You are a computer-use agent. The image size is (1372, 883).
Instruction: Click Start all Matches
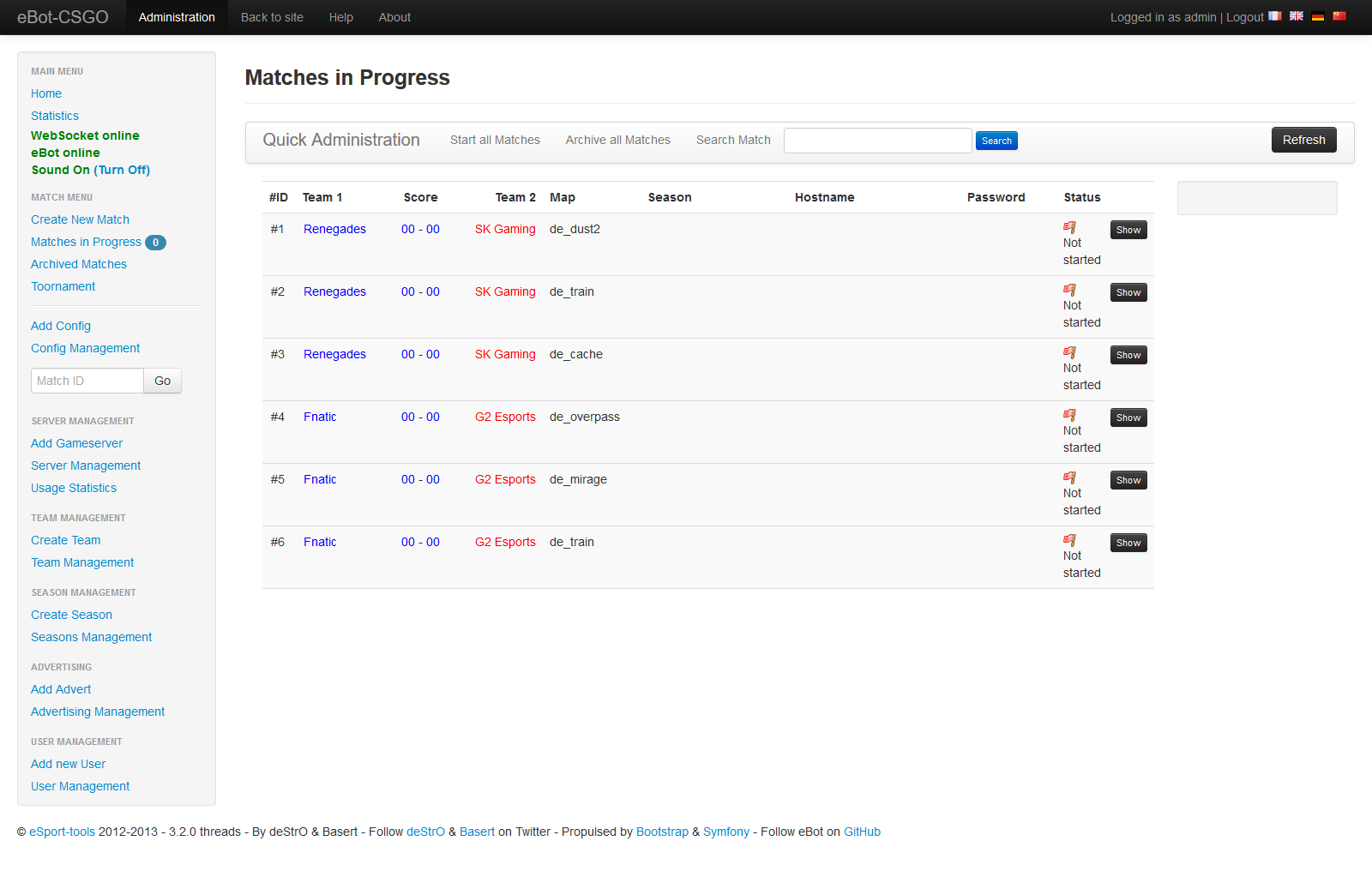click(495, 140)
